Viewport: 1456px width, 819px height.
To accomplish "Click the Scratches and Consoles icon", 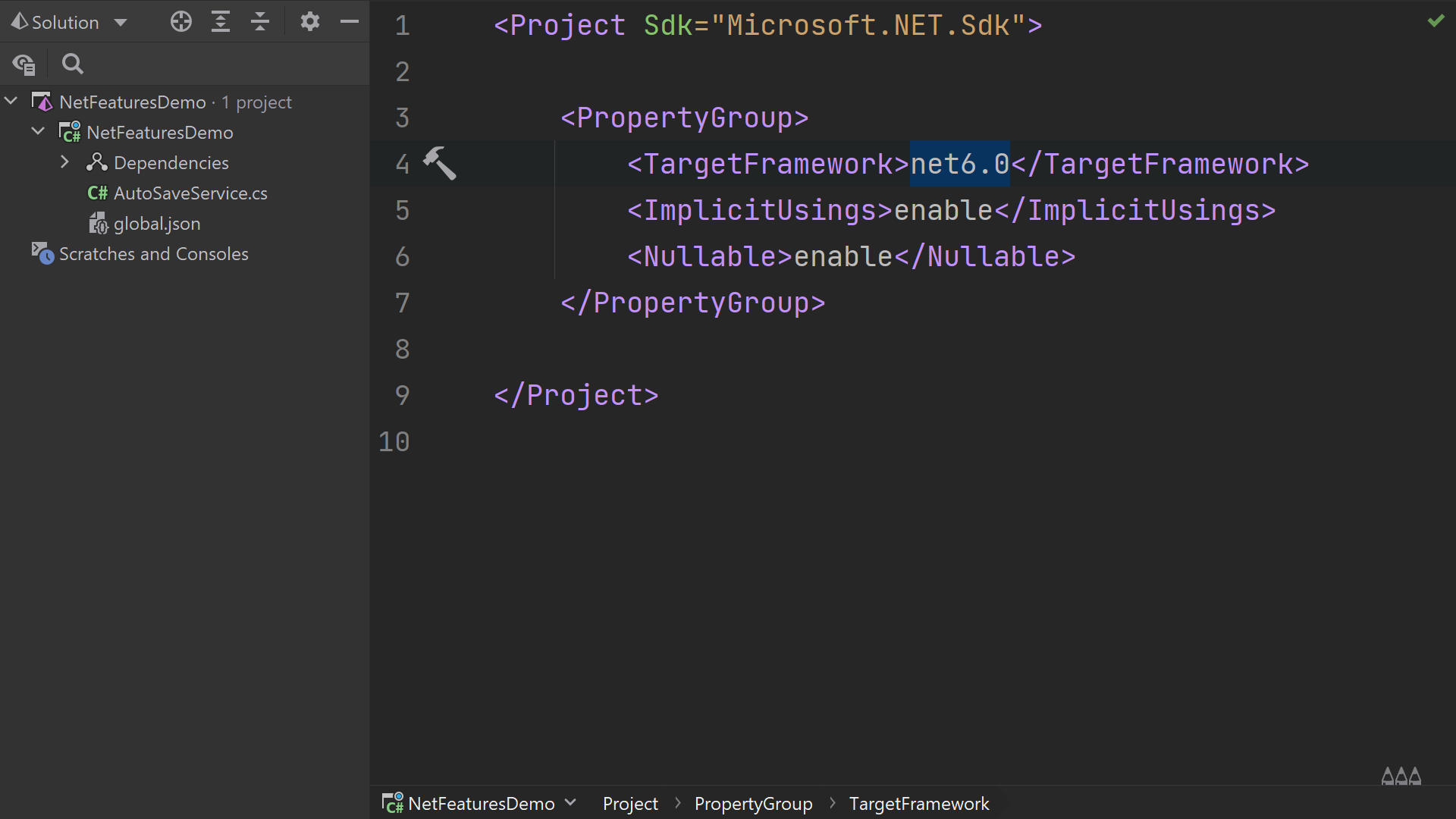I will 41,253.
